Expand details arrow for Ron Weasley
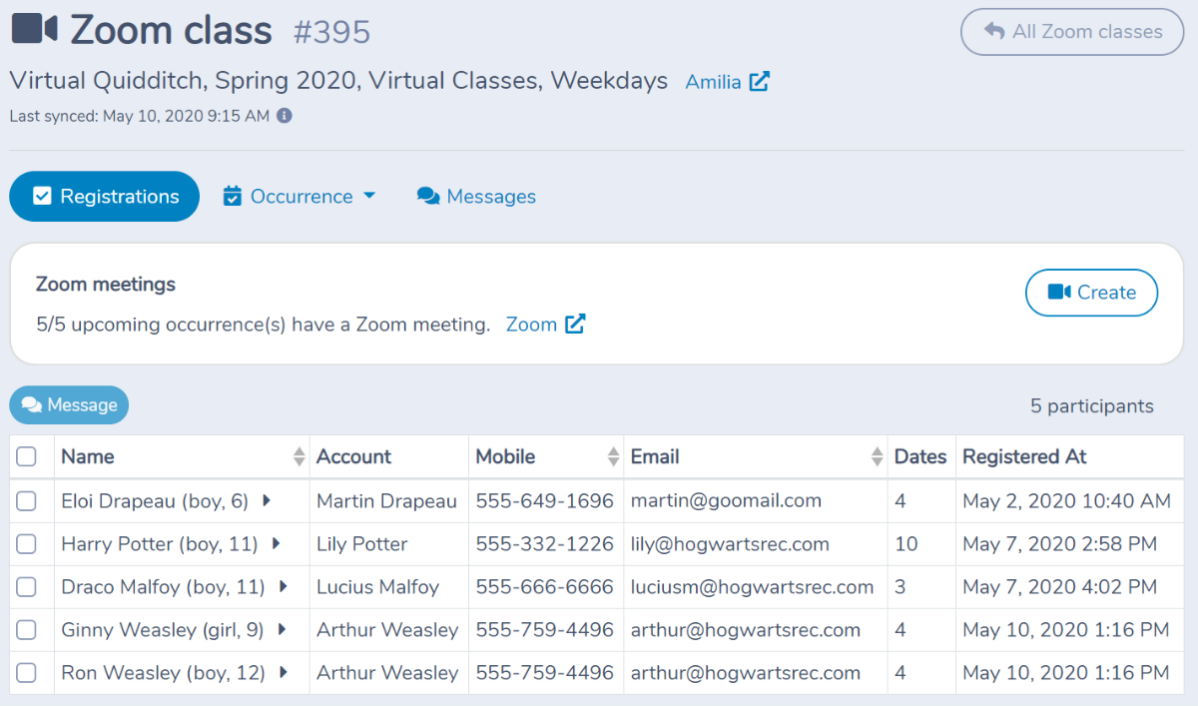The width and height of the screenshot is (1198, 708). point(283,672)
